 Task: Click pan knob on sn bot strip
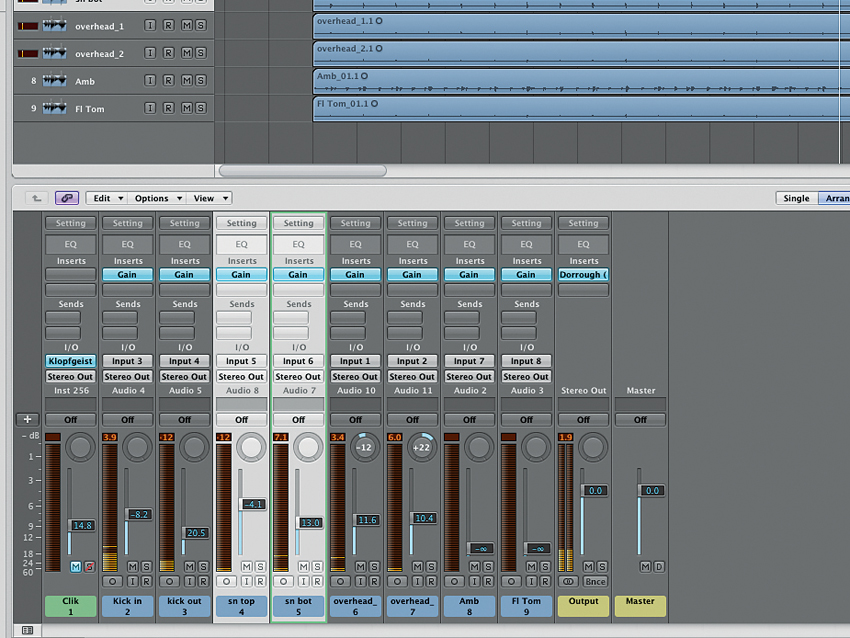click(x=308, y=447)
